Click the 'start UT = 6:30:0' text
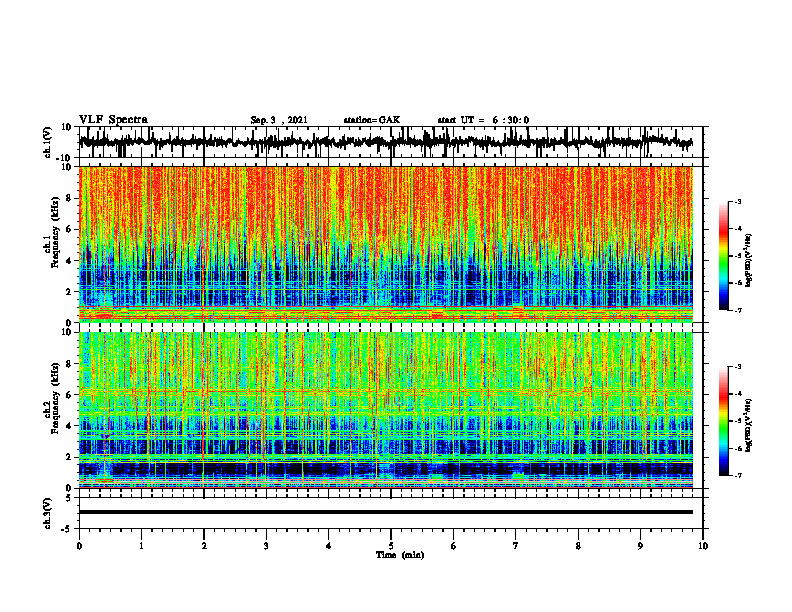This screenshot has width=792, height=612. 483,120
